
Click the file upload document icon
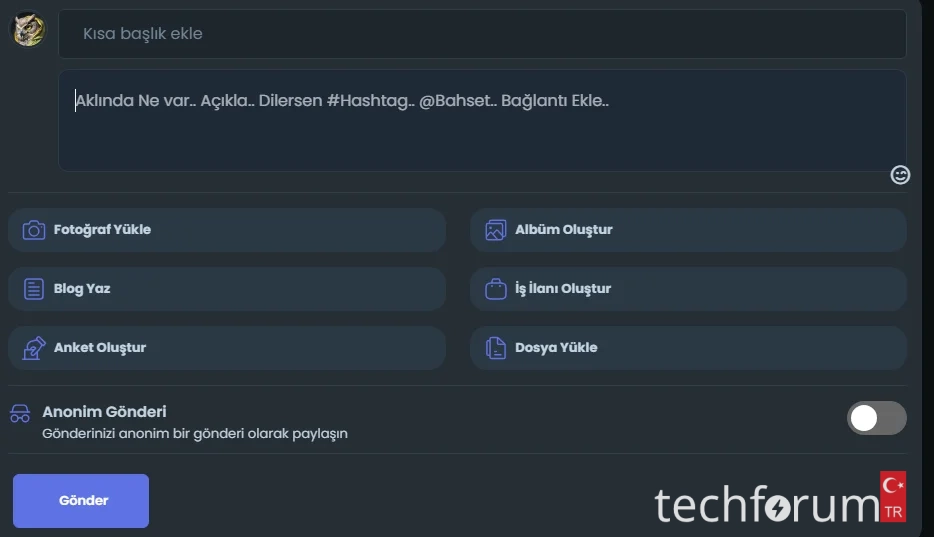pos(495,348)
